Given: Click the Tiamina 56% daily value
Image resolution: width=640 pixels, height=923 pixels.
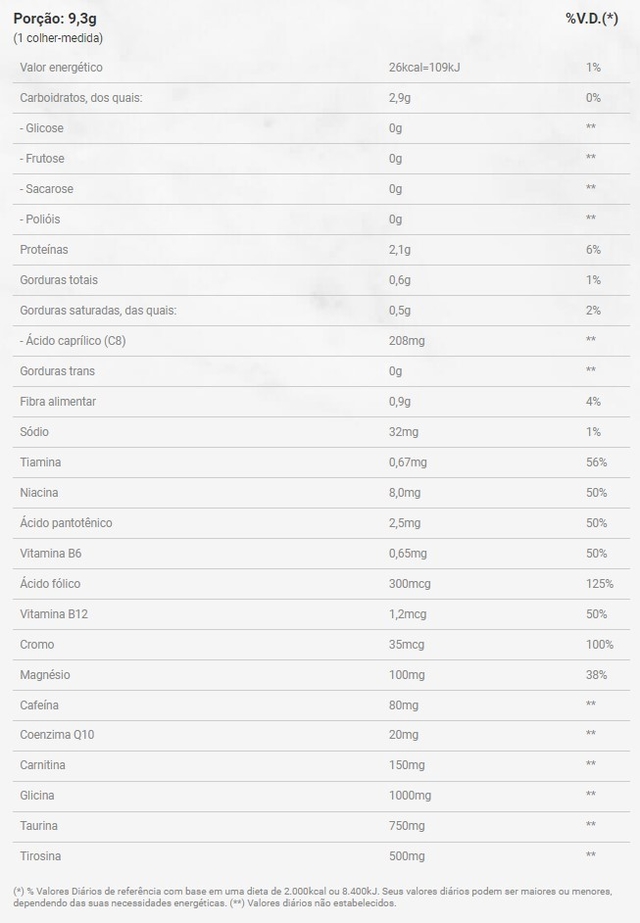Looking at the screenshot, I should [596, 462].
